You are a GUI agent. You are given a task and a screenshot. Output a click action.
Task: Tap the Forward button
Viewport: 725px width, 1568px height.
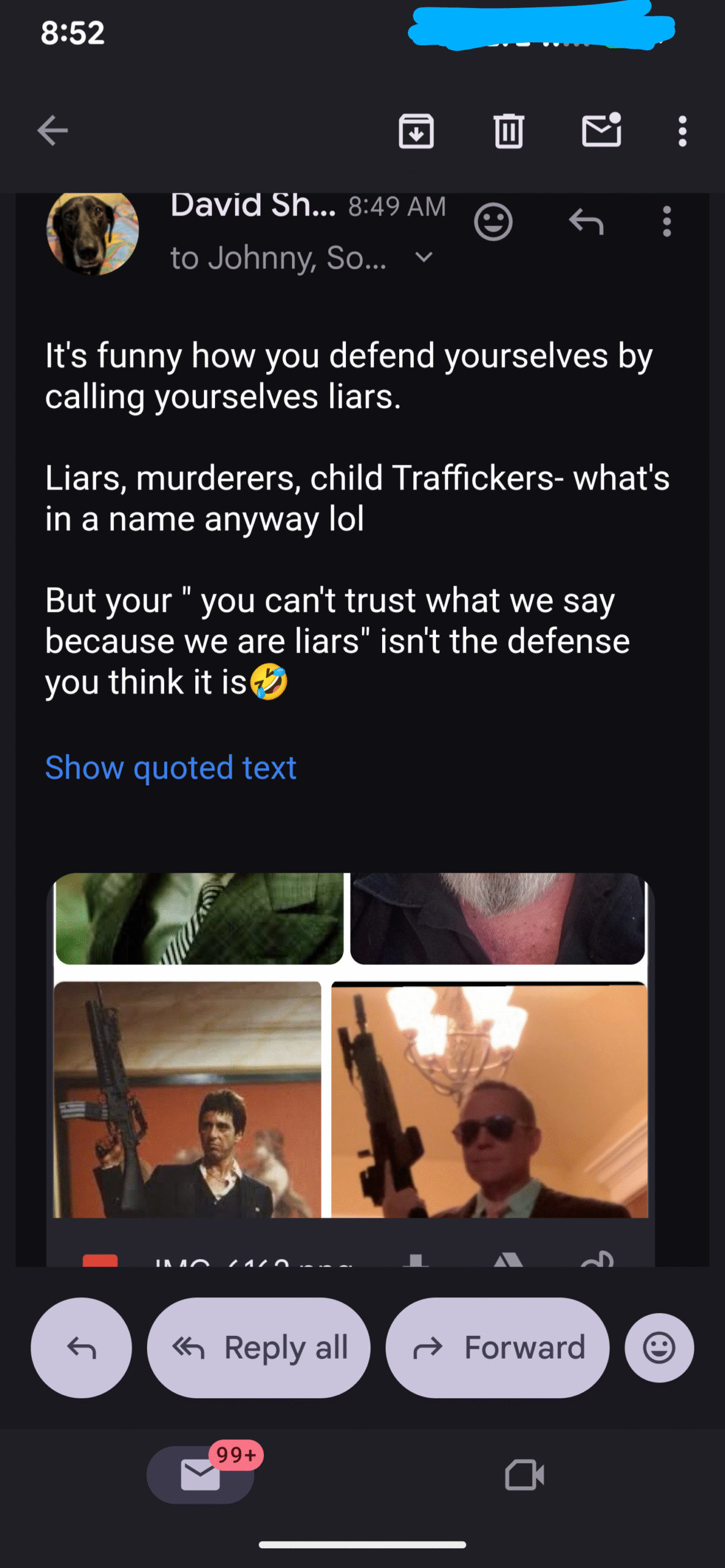coord(497,1347)
